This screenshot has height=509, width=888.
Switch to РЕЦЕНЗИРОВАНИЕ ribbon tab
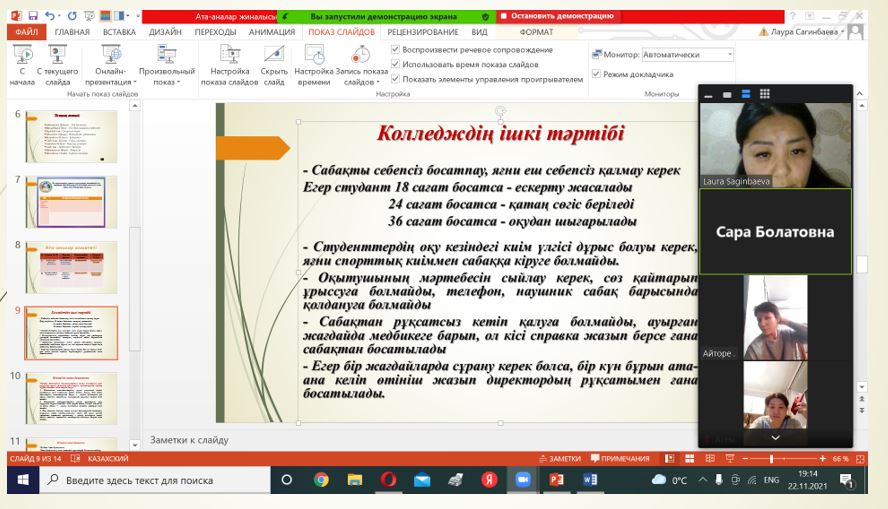click(422, 32)
